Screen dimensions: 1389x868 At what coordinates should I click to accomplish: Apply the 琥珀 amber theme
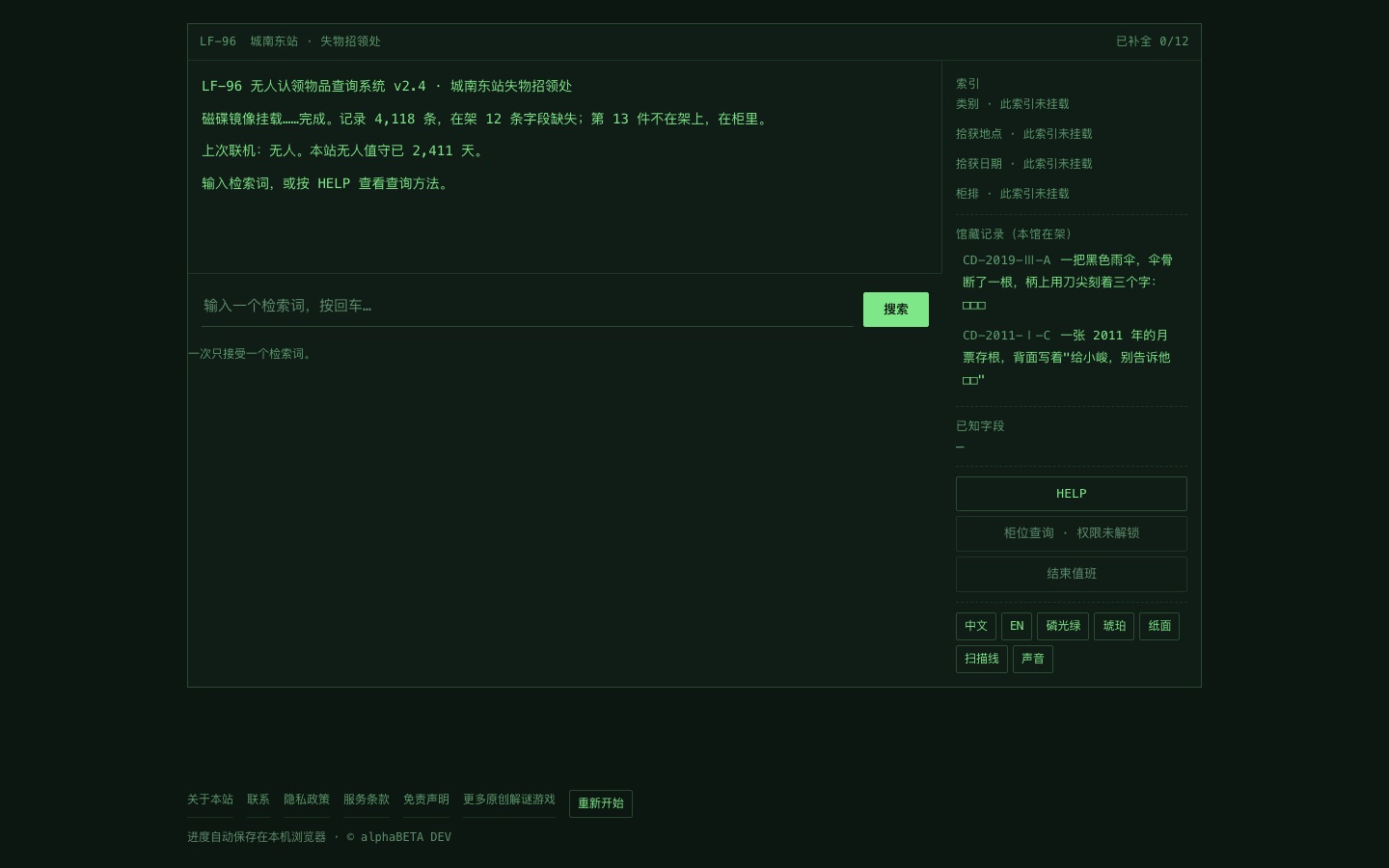click(1114, 626)
